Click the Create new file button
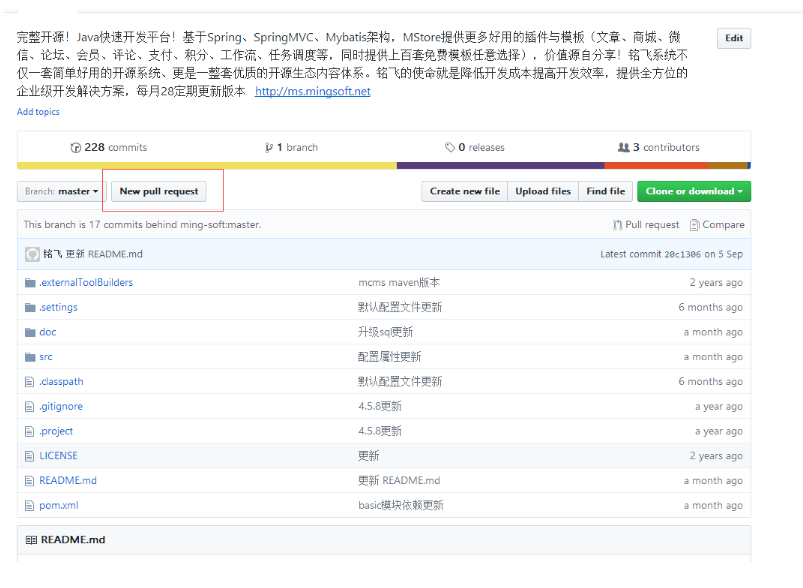This screenshot has width=803, height=588. pos(464,191)
